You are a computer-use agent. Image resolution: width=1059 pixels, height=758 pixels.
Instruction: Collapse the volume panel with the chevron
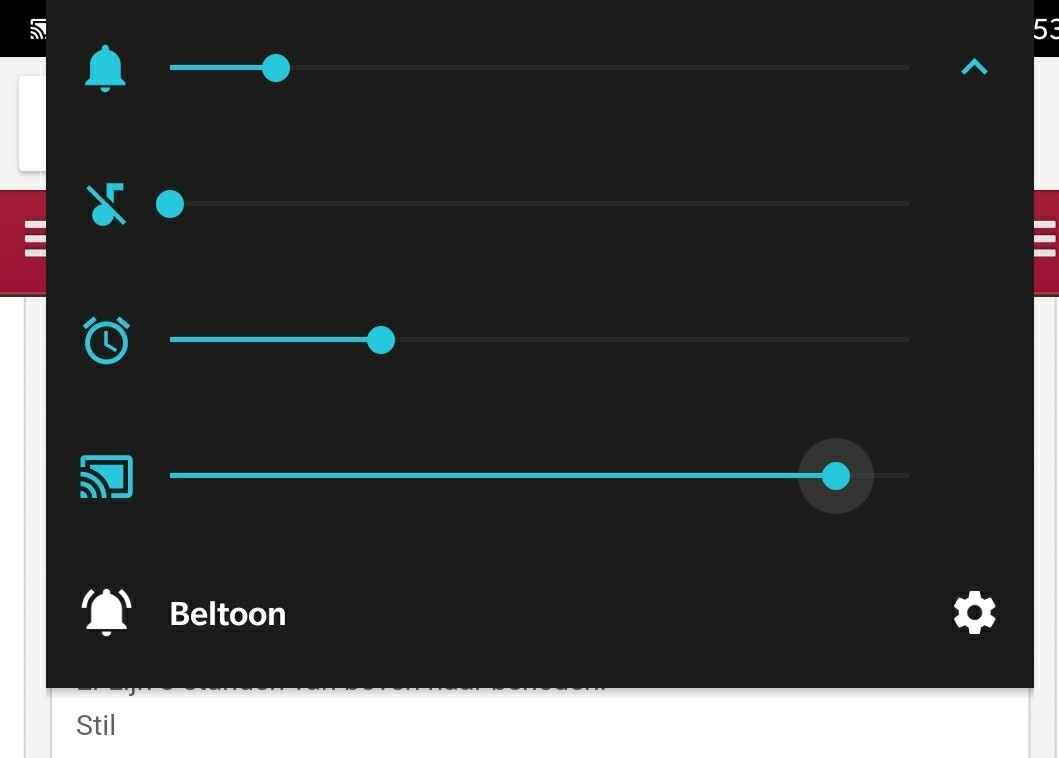[x=974, y=67]
